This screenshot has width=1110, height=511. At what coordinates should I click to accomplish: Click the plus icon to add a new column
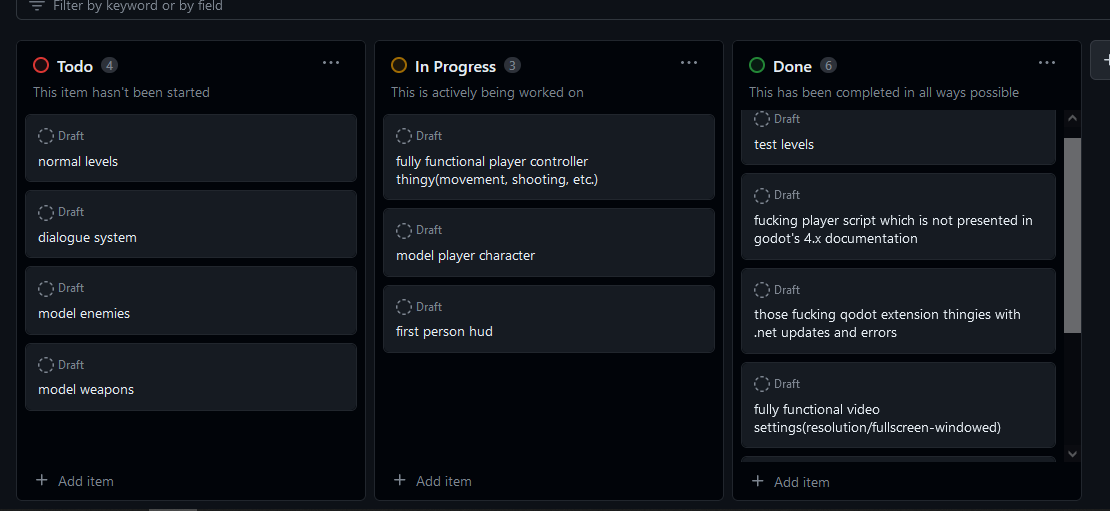1104,61
